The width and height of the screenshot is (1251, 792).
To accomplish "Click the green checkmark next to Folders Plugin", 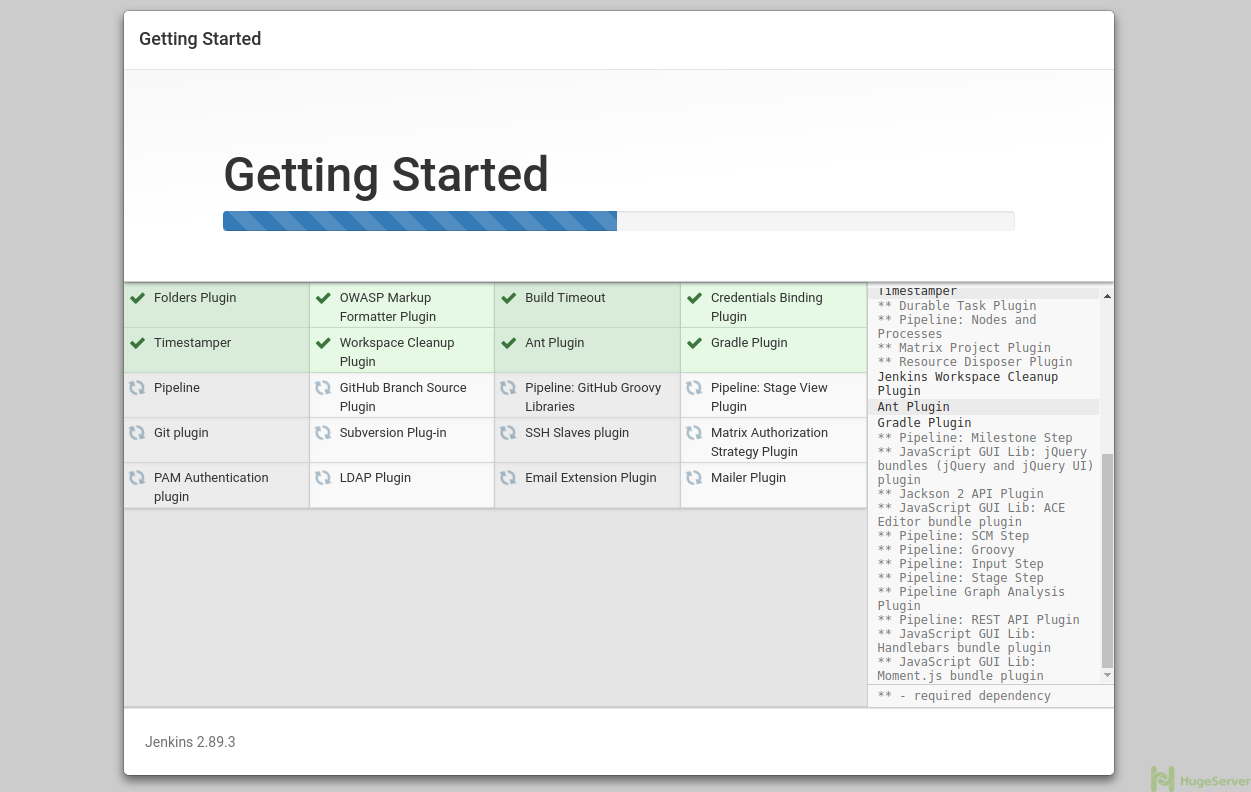I will point(138,298).
